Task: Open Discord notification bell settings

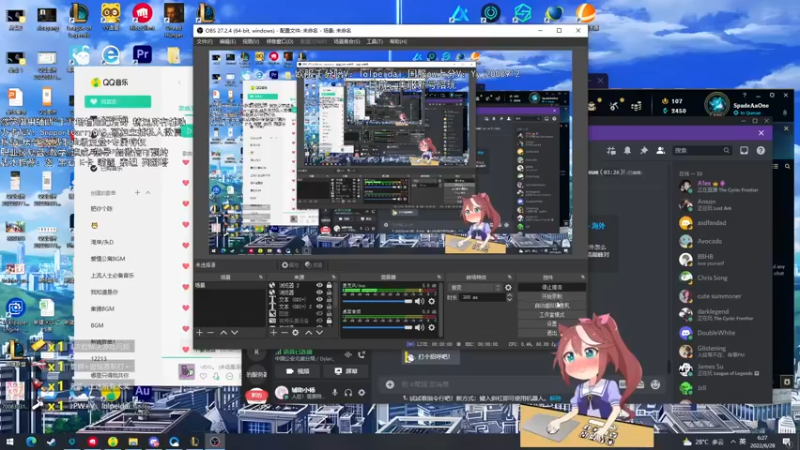Action: click(627, 151)
